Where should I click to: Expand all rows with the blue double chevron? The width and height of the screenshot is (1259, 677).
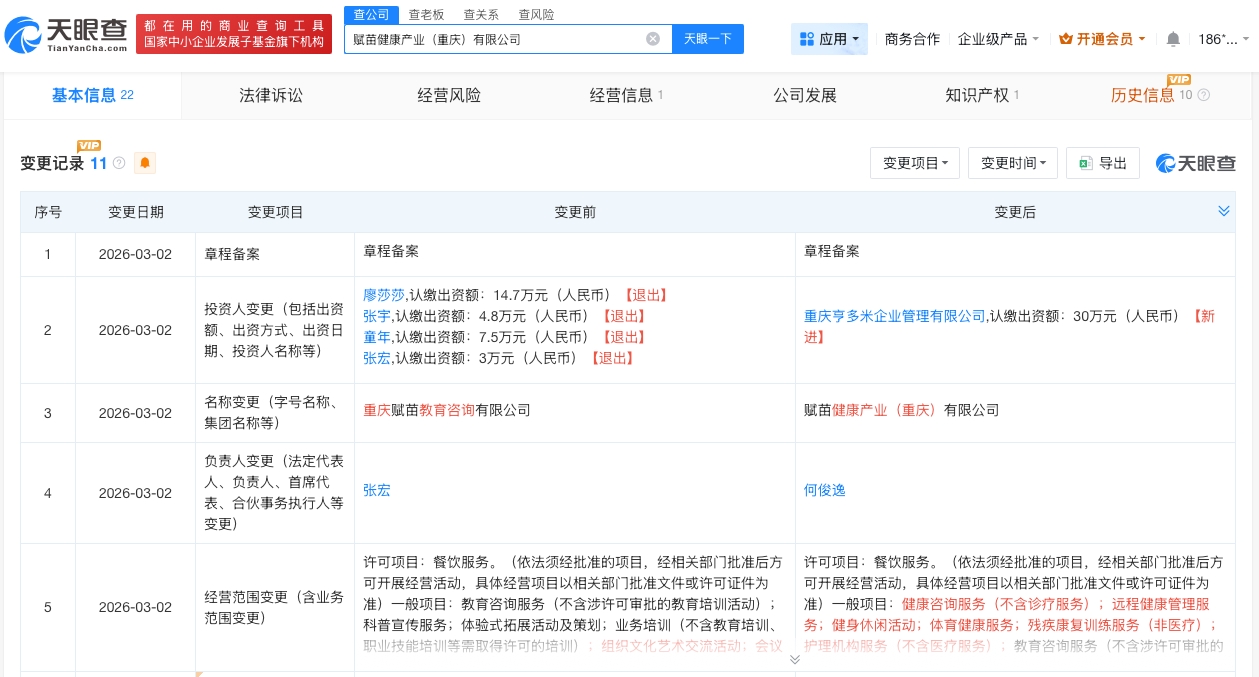coord(1223,211)
